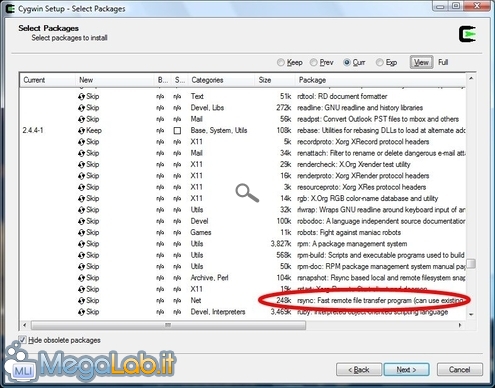Click the cycle icon for rgb package

(81, 199)
